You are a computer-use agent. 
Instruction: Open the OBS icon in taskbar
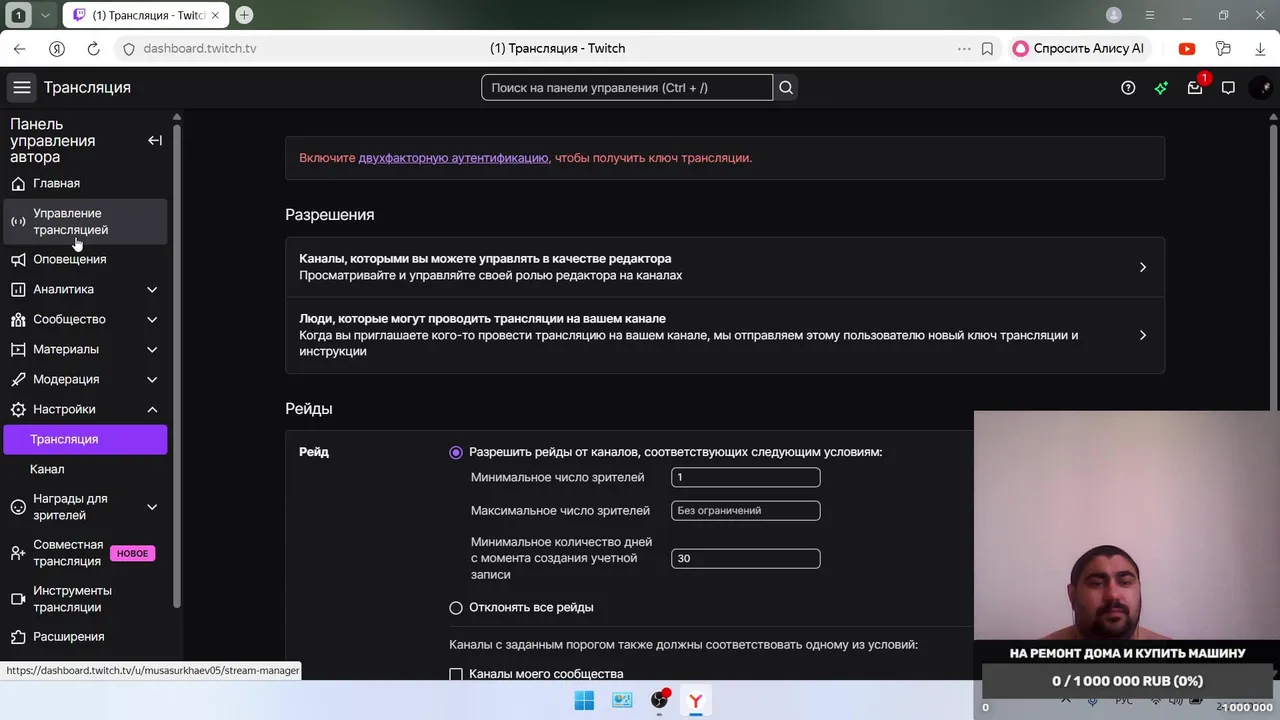pos(659,700)
